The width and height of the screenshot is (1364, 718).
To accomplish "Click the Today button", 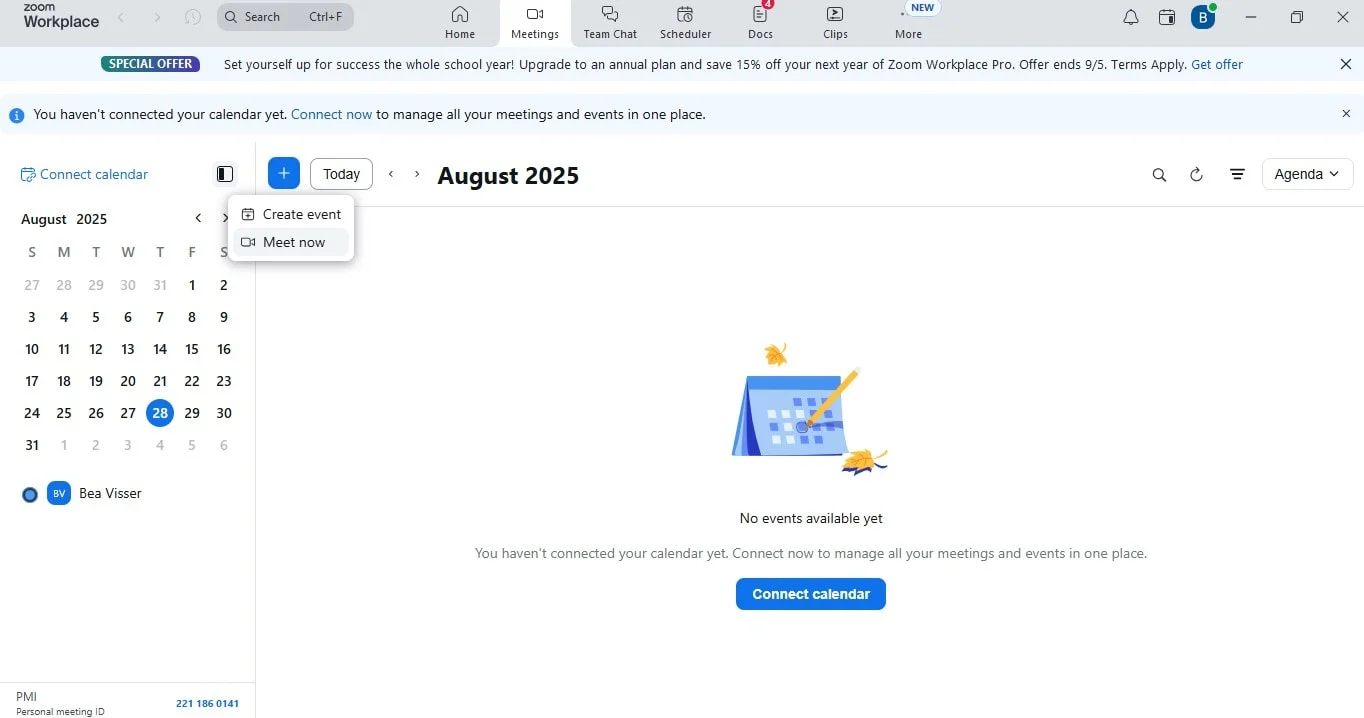I will 341,174.
